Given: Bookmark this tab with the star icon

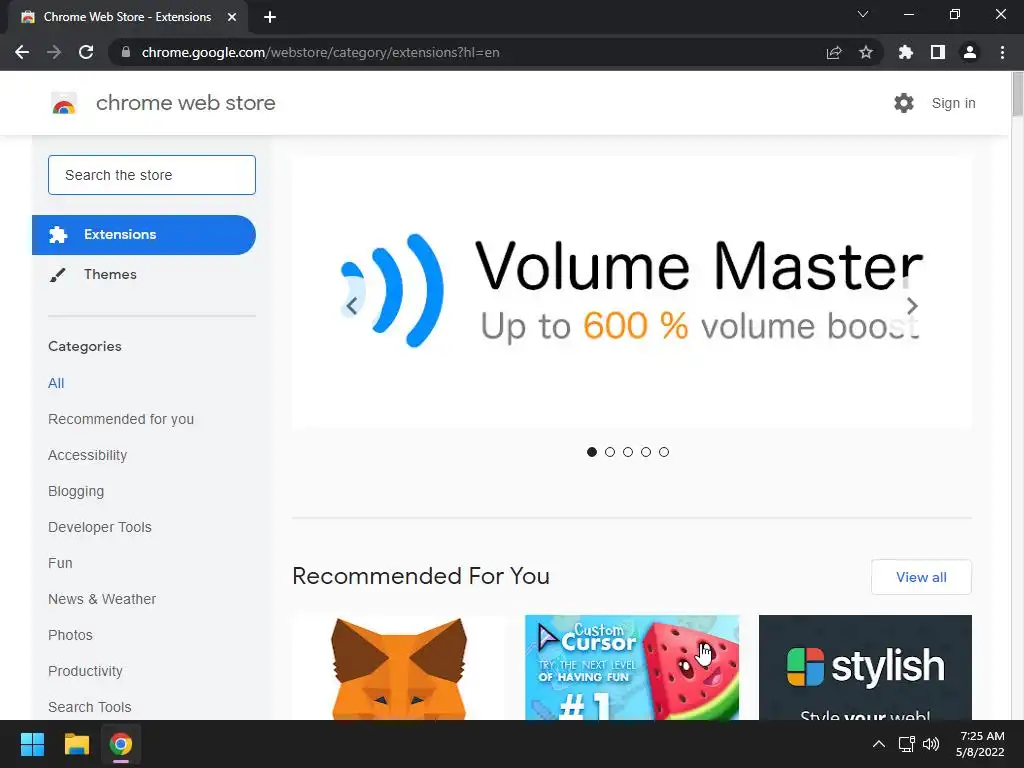Looking at the screenshot, I should point(866,52).
